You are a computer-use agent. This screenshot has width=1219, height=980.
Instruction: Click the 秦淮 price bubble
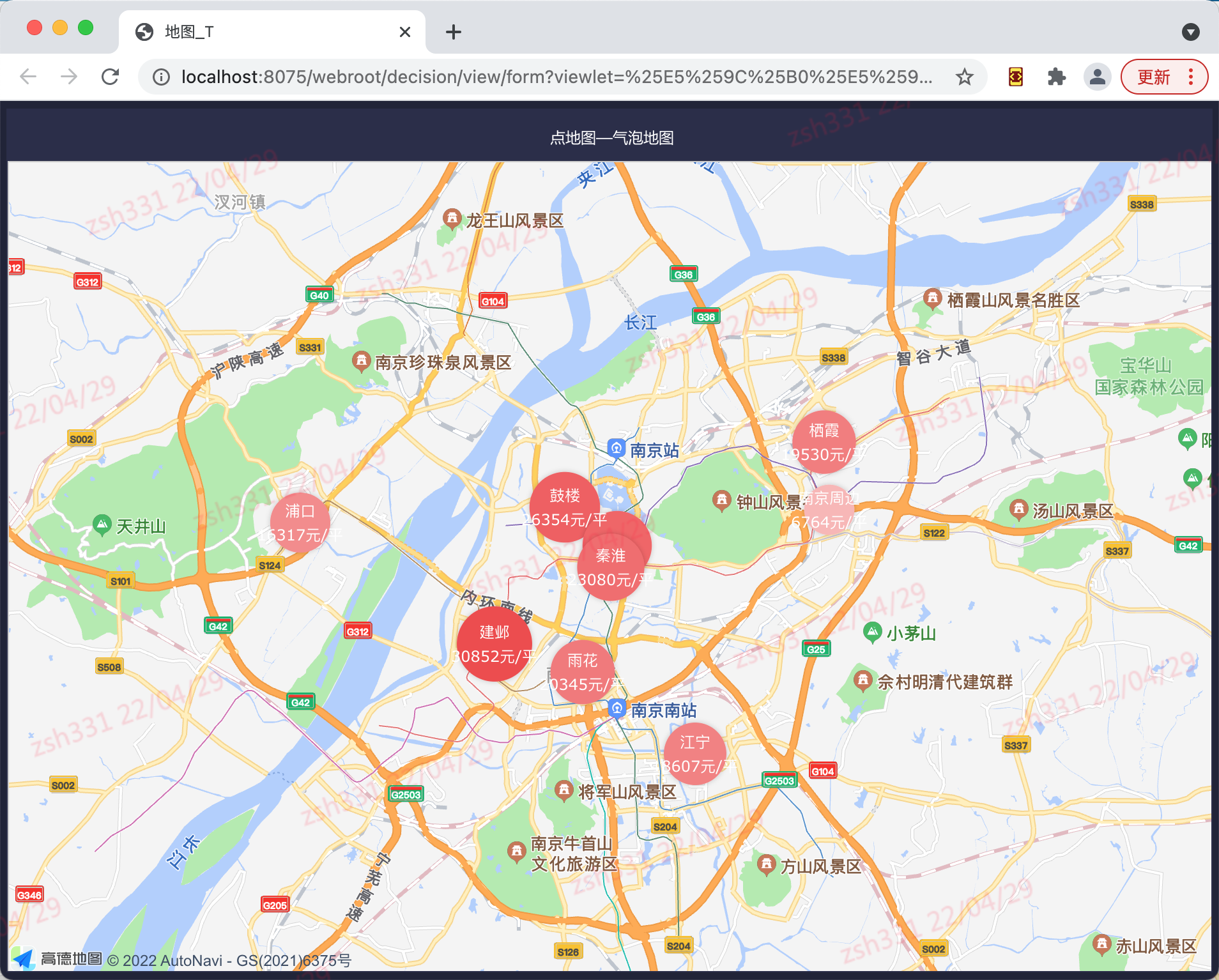[x=611, y=567]
